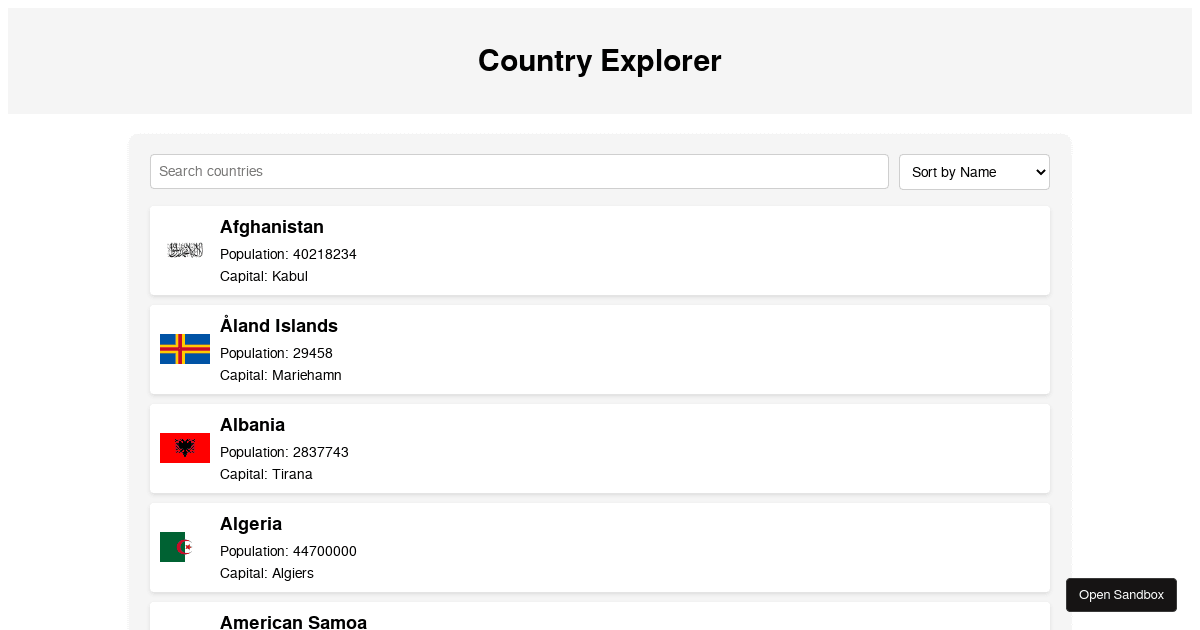This screenshot has height=630, width=1200.
Task: Click the Algeria population text
Action: pyautogui.click(x=288, y=551)
